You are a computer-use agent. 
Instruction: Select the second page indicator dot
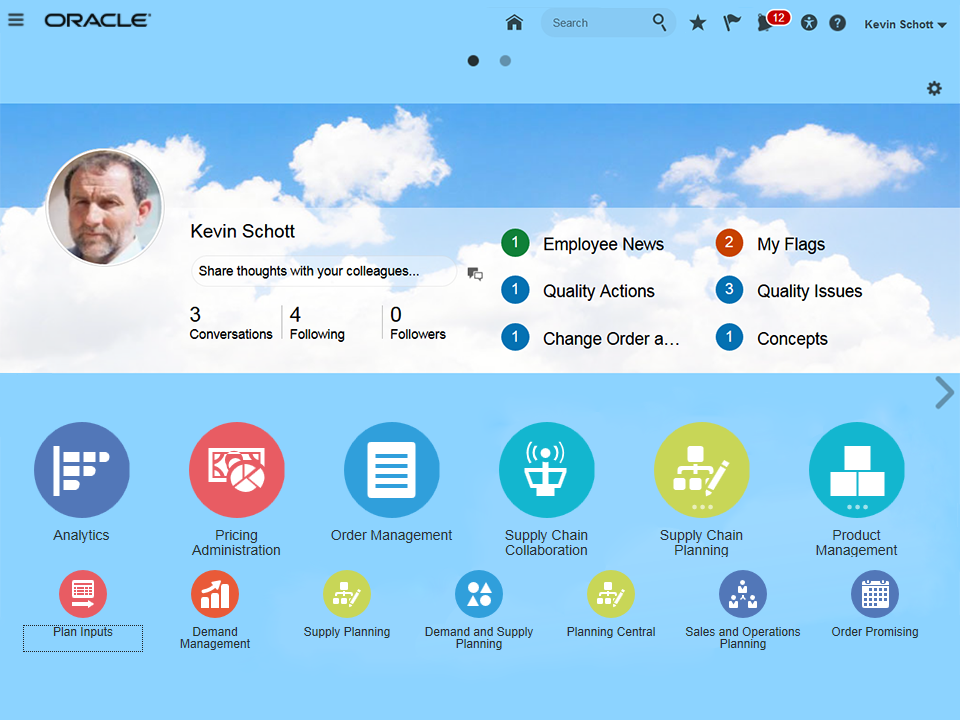click(505, 61)
